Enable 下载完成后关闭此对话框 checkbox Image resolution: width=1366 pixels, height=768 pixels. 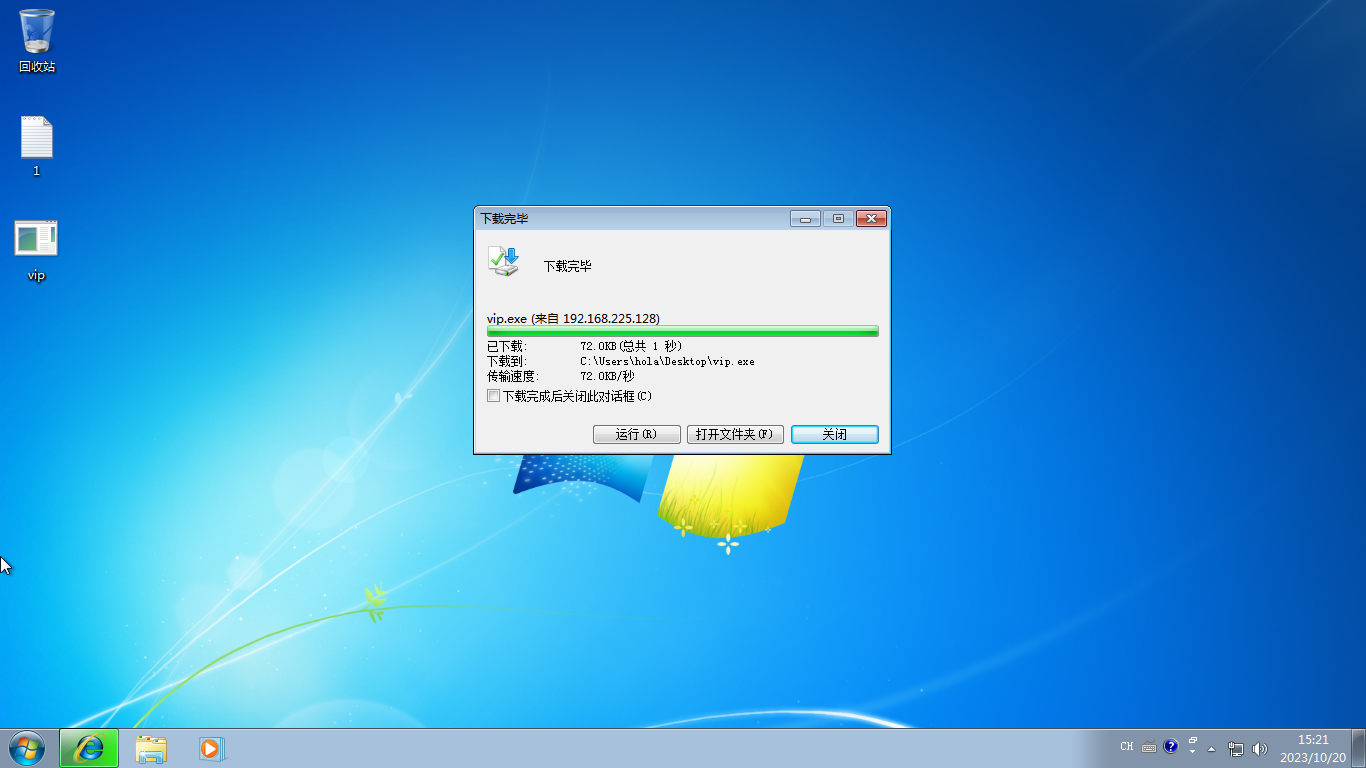coord(493,395)
